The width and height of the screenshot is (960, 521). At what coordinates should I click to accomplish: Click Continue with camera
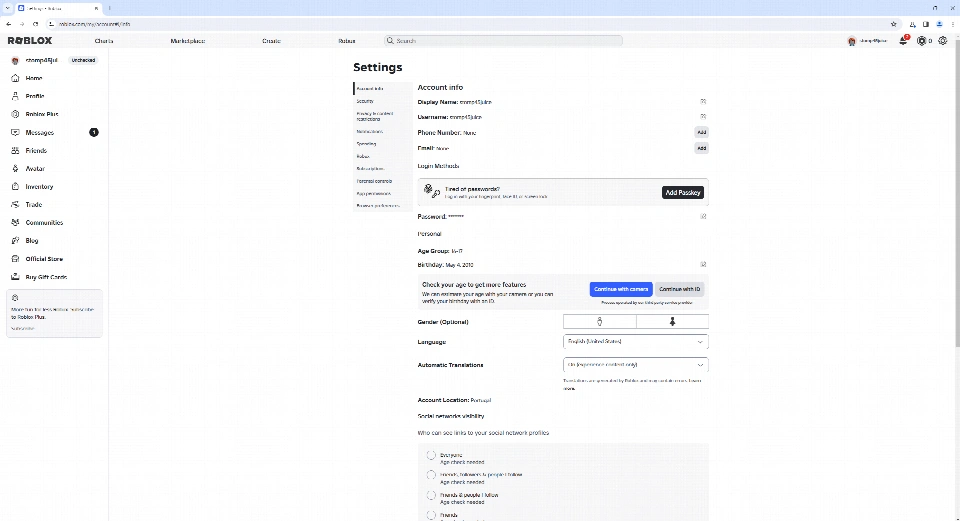[621, 289]
